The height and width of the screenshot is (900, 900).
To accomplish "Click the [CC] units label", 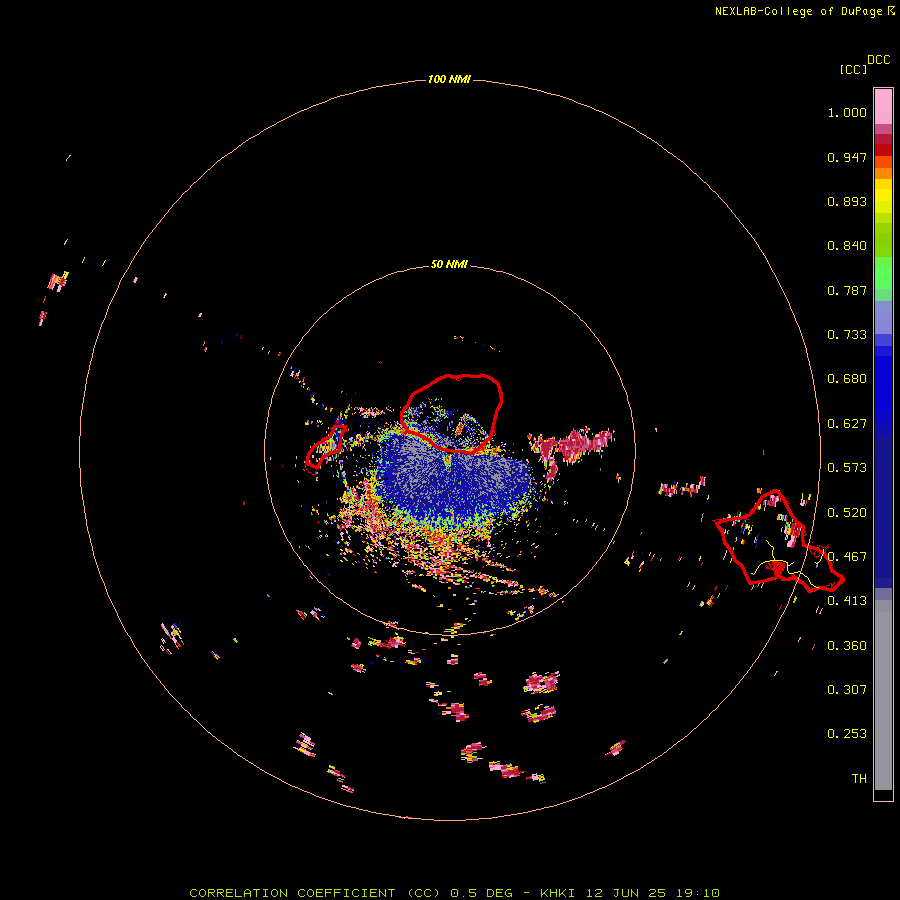I will pos(853,69).
